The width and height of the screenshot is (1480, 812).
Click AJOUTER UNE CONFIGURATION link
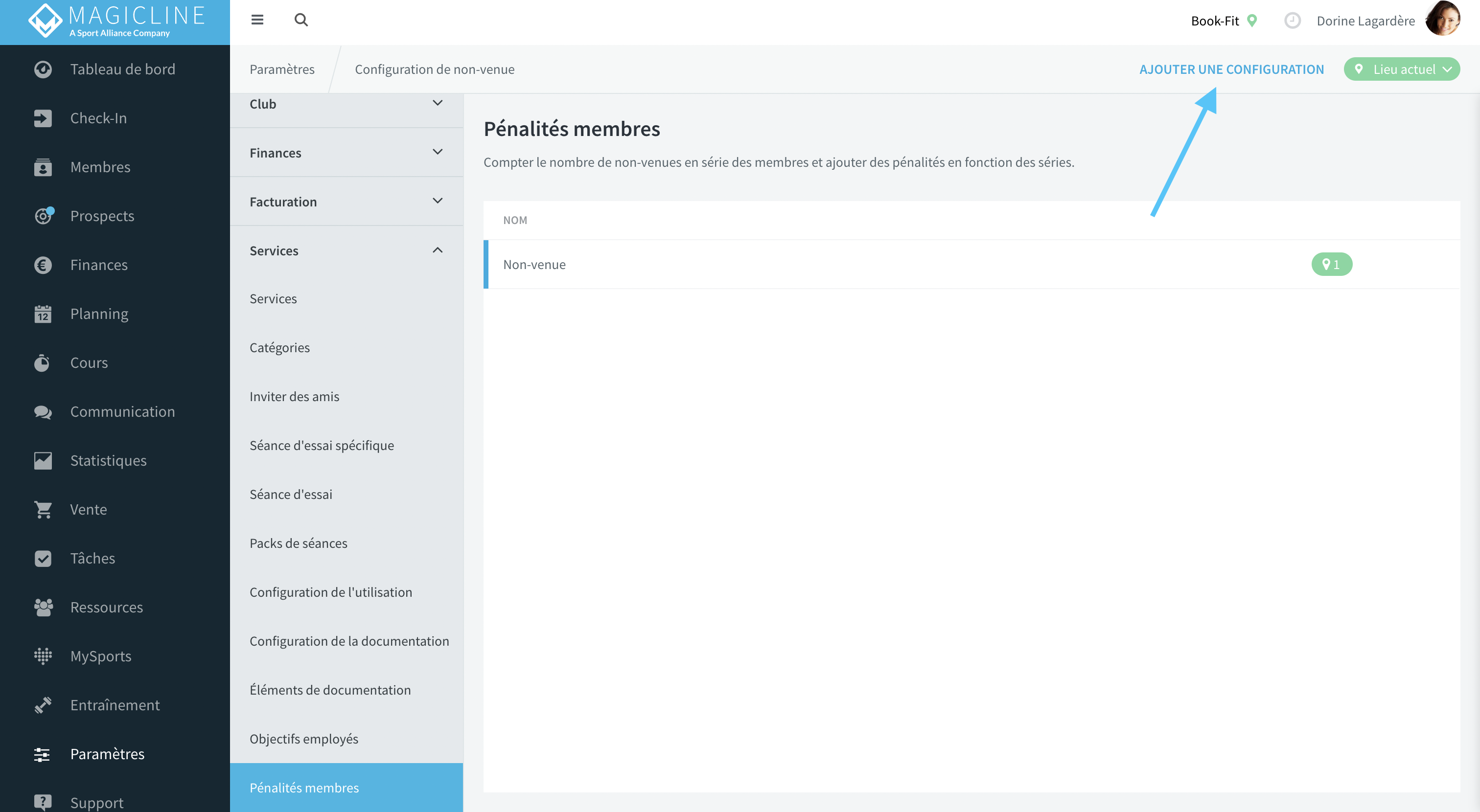(x=1231, y=69)
